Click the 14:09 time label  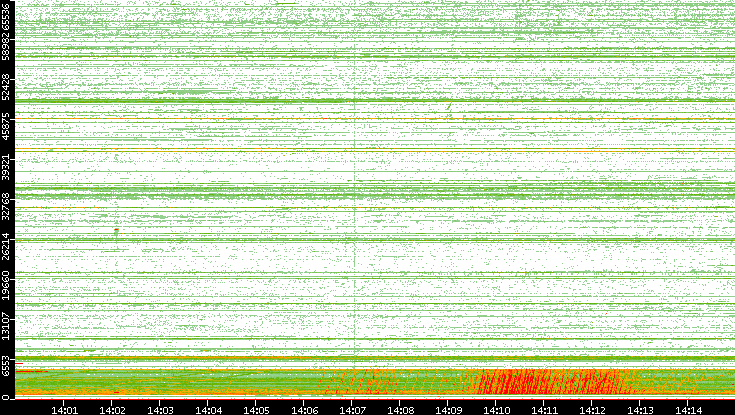click(x=448, y=408)
